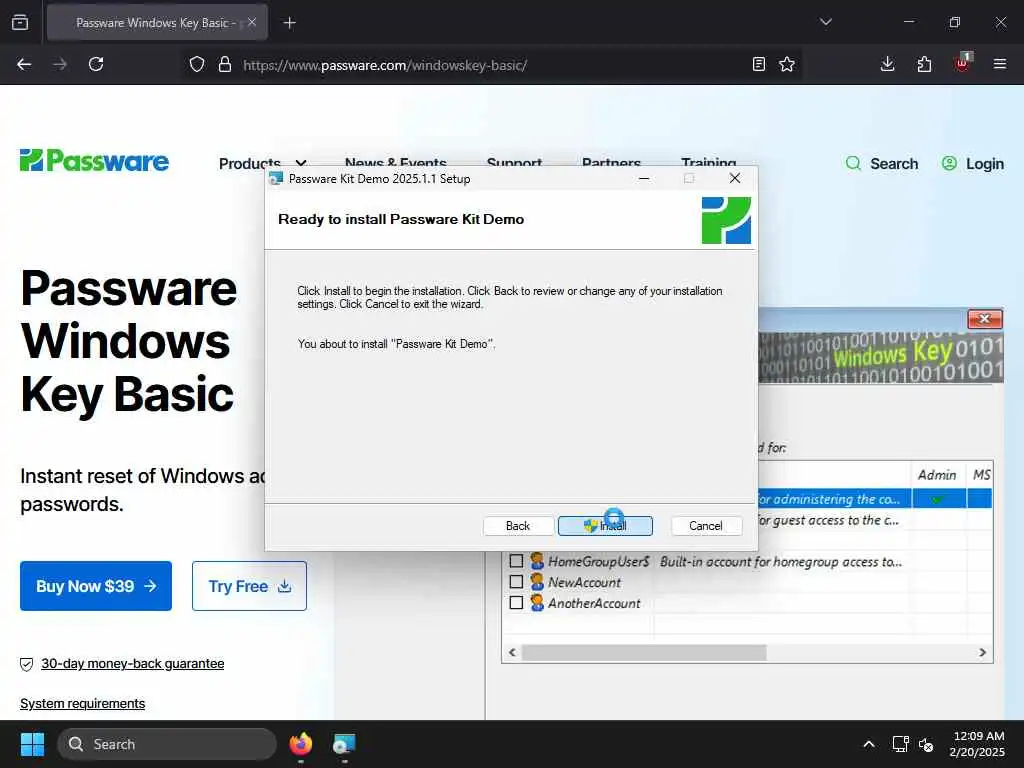Open the Extensions puzzle icon
This screenshot has width=1024, height=768.
pos(924,64)
